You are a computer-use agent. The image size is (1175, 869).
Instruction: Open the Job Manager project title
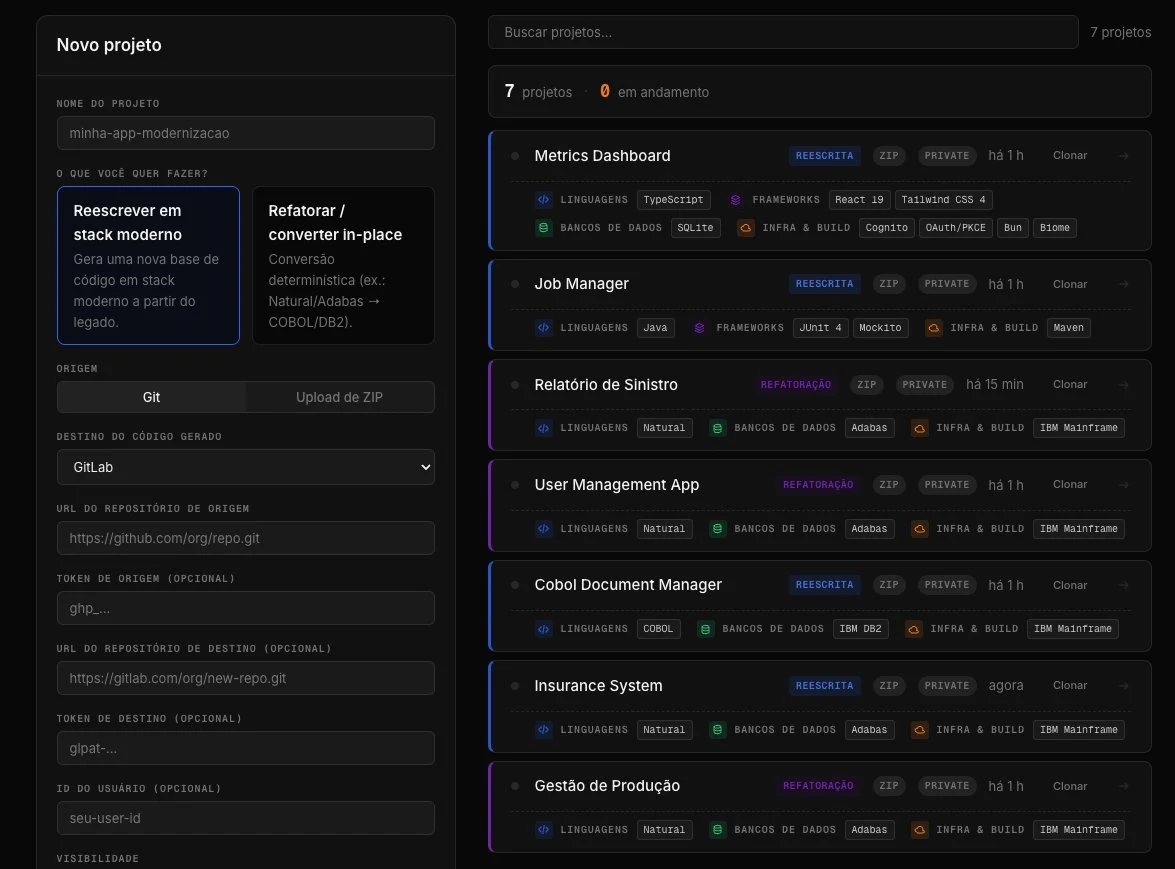pyautogui.click(x=582, y=284)
